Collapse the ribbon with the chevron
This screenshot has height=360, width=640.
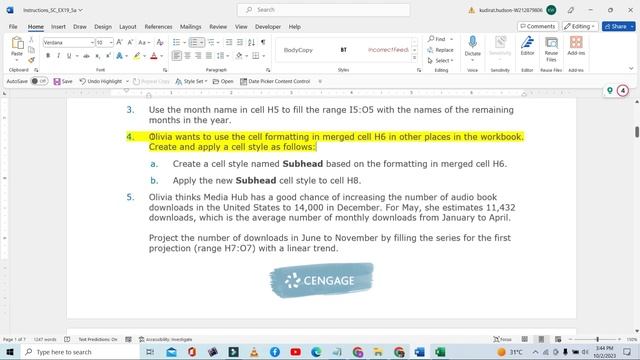[631, 69]
